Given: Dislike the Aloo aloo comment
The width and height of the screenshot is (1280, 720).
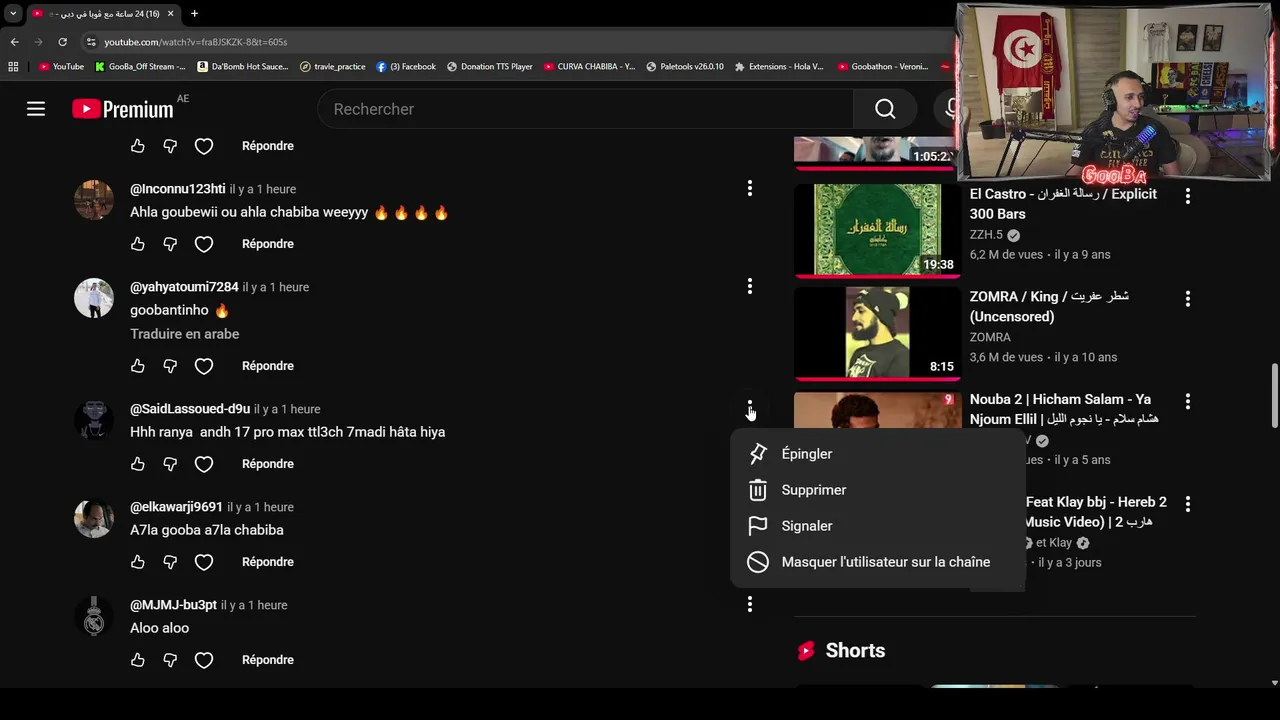Looking at the screenshot, I should 170,660.
